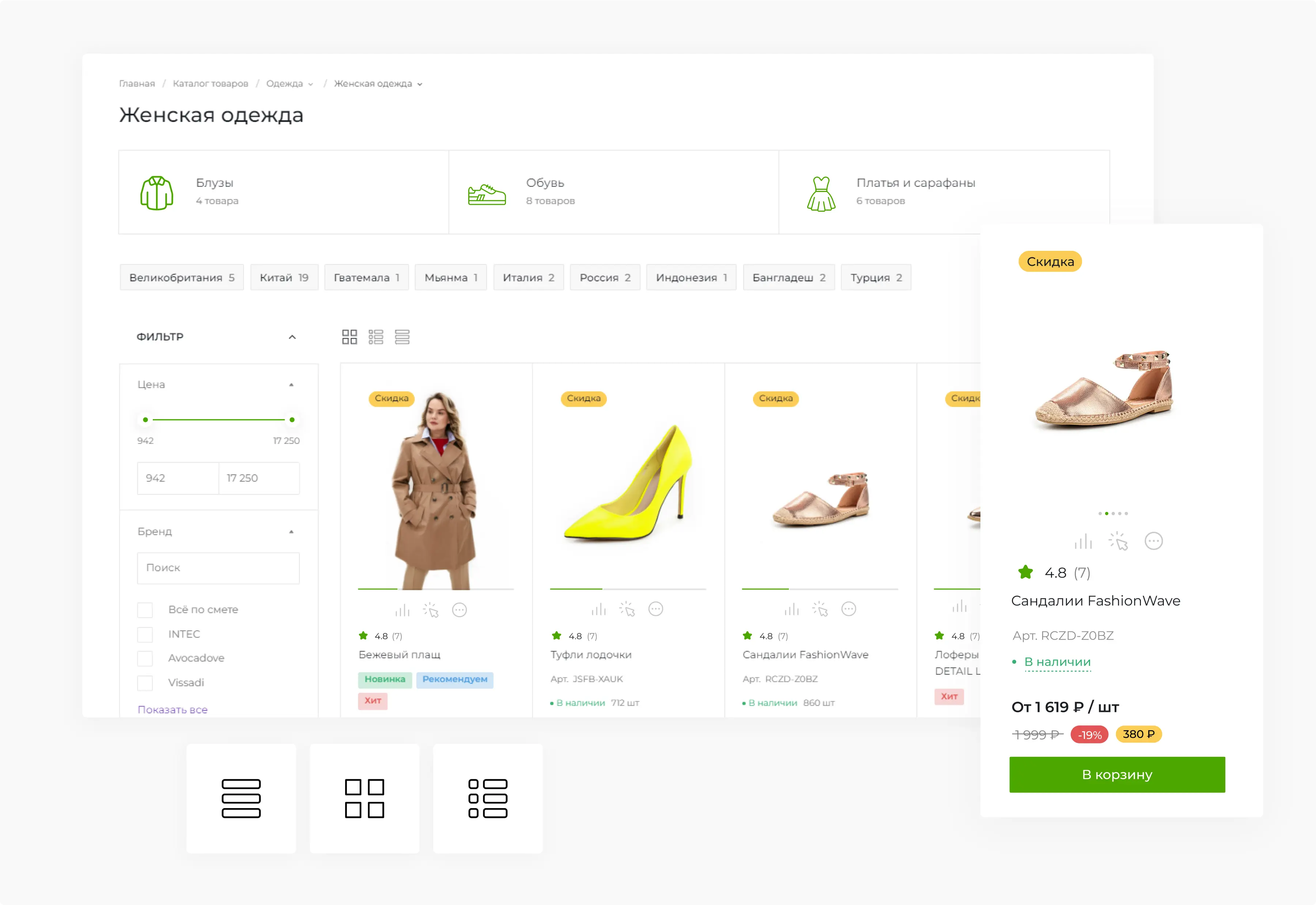Check the INTEC brand checkbox
Screen dimensions: 1316x905
pyautogui.click(x=145, y=634)
